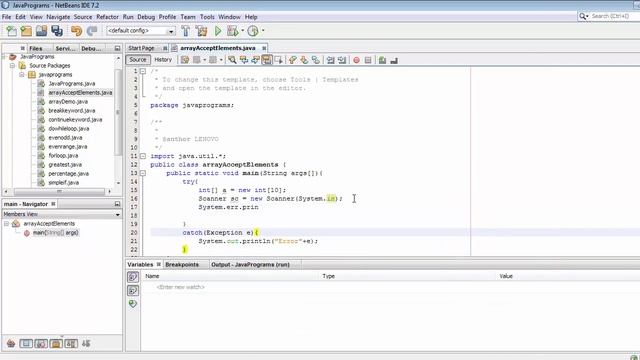Image resolution: width=640 pixels, height=360 pixels.
Task: Click the Stop Macro Recording icon
Action: 368,60
